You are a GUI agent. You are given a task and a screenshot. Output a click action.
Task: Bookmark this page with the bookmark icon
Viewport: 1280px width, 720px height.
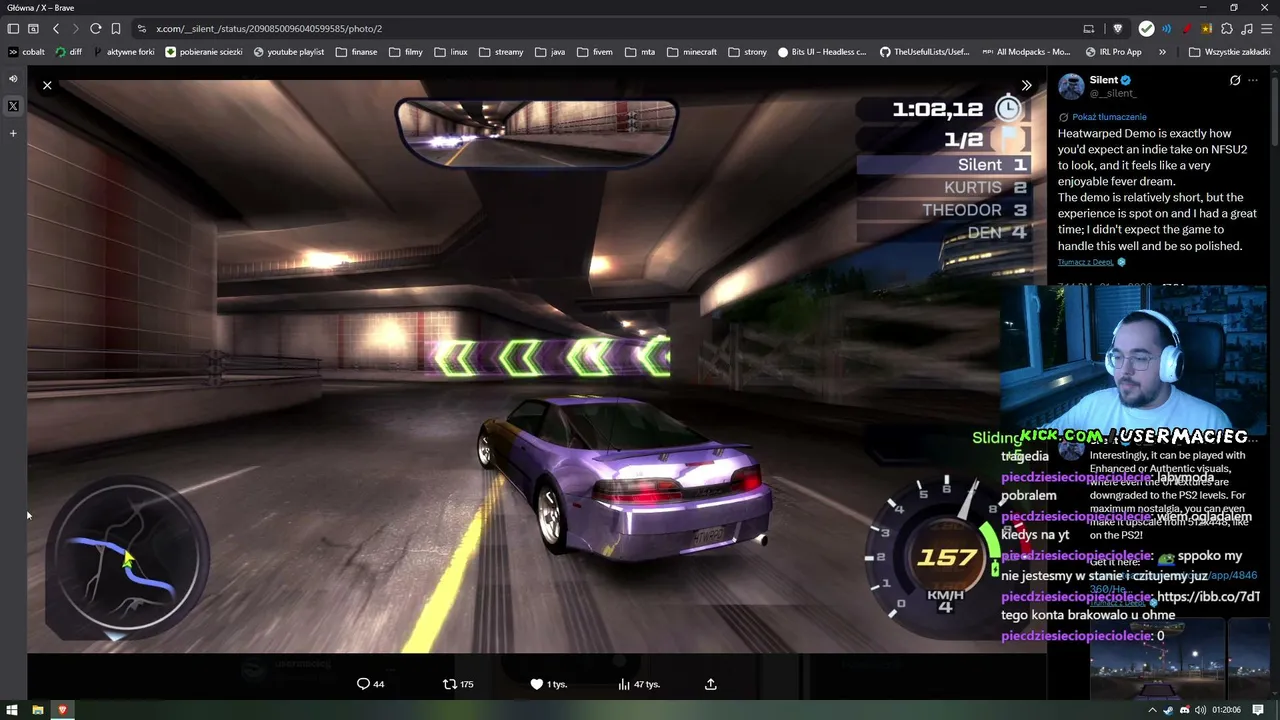click(x=116, y=29)
